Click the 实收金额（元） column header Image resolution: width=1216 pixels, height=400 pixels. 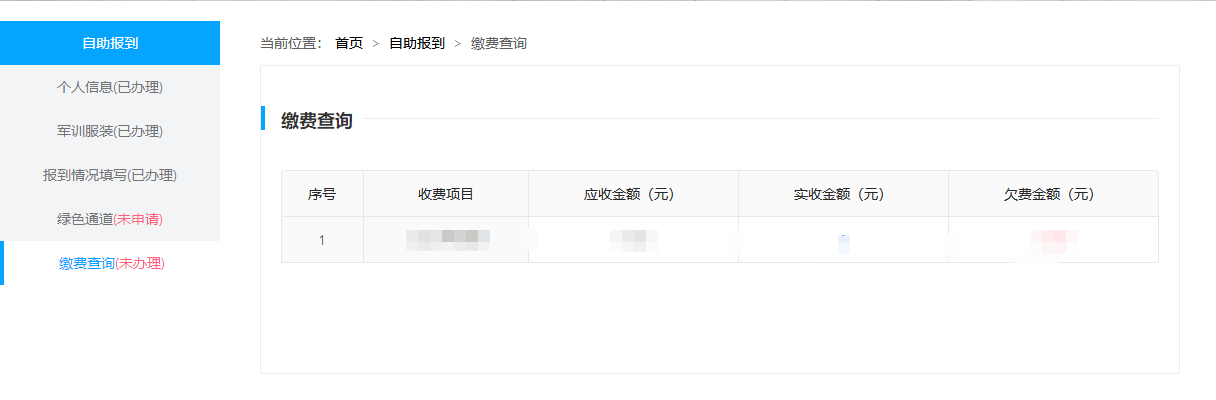click(x=843, y=194)
